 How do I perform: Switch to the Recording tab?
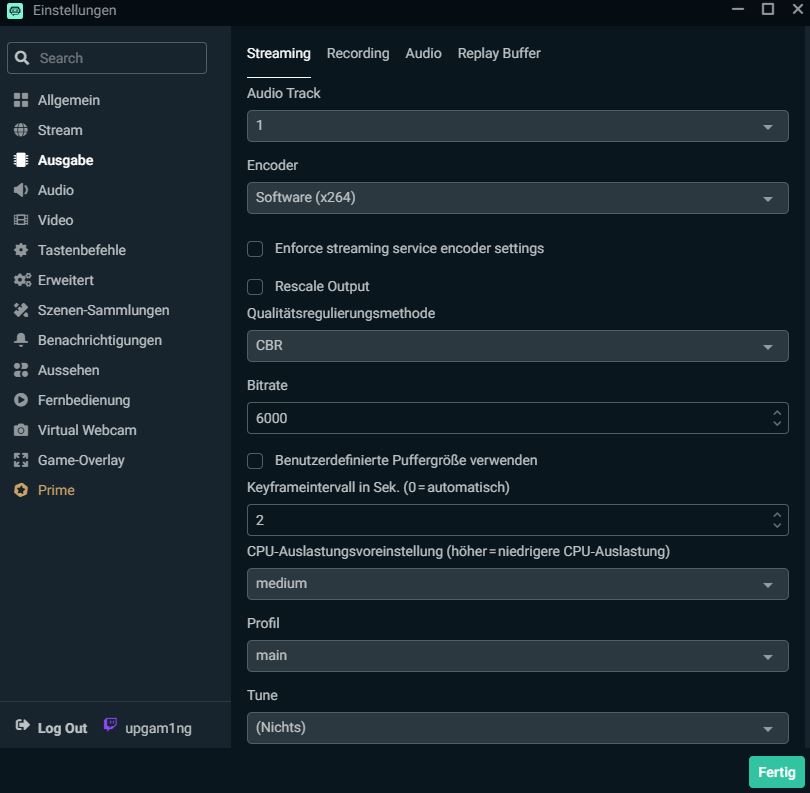(357, 53)
